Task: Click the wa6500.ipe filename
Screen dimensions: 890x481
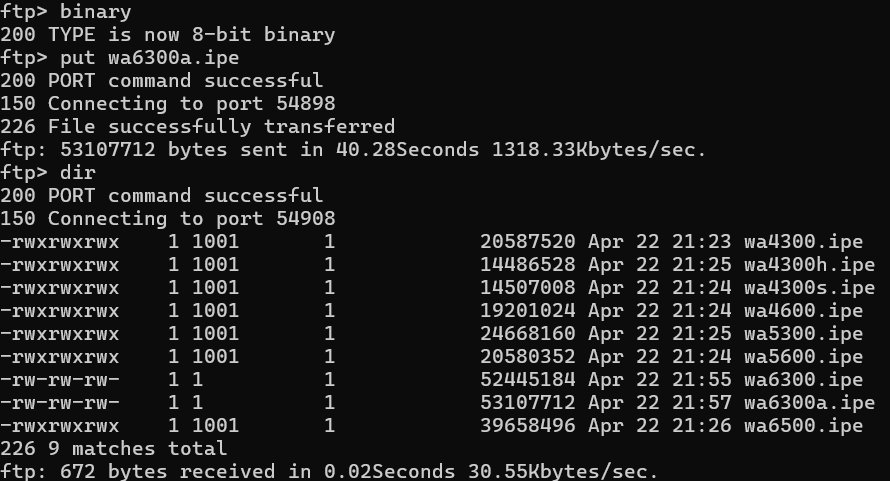Action: 803,425
